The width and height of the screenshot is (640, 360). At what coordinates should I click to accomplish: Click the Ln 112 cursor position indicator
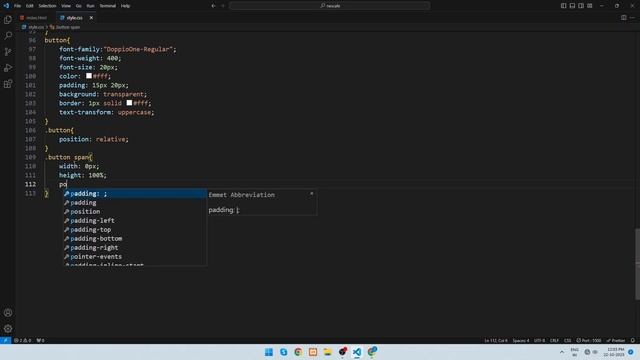[496, 340]
